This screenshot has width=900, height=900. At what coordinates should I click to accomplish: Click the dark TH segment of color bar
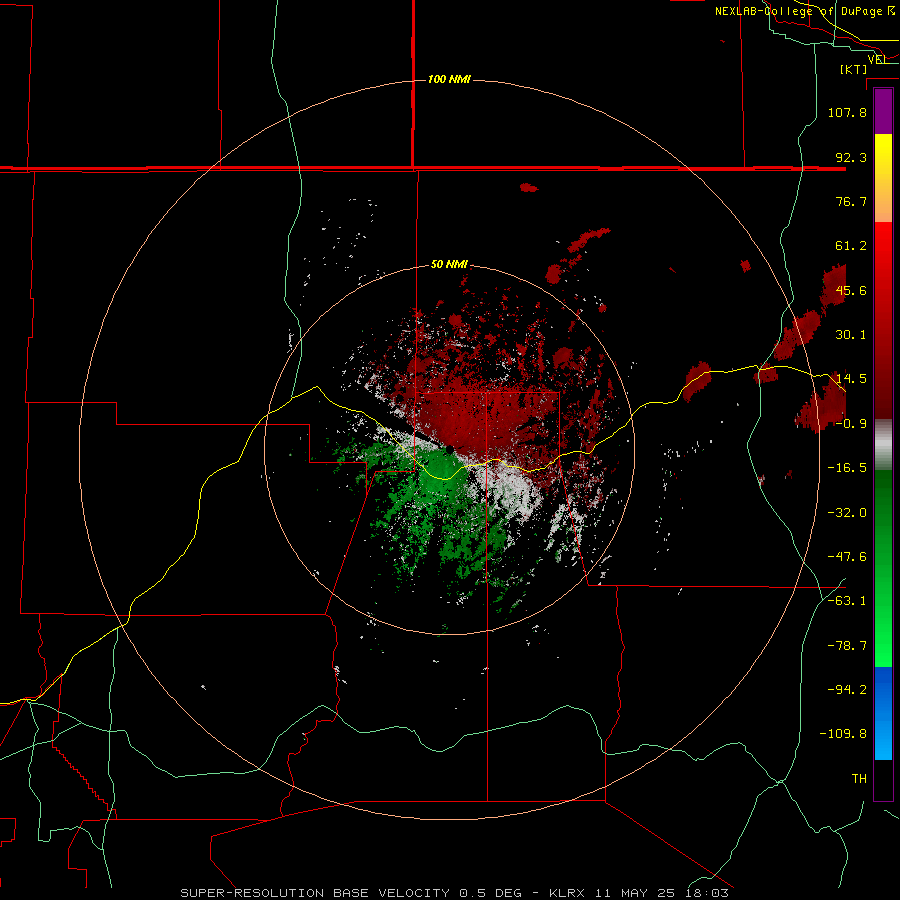click(x=883, y=779)
